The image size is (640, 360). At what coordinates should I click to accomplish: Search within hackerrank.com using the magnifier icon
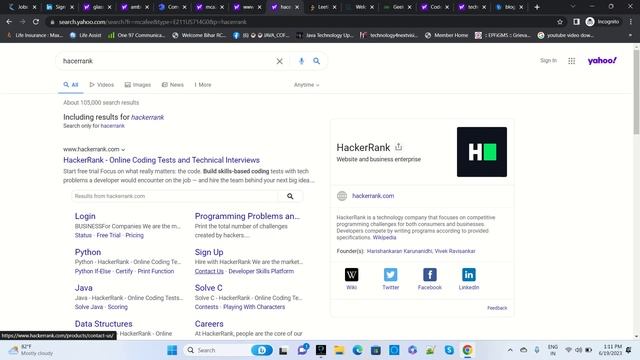coord(290,196)
